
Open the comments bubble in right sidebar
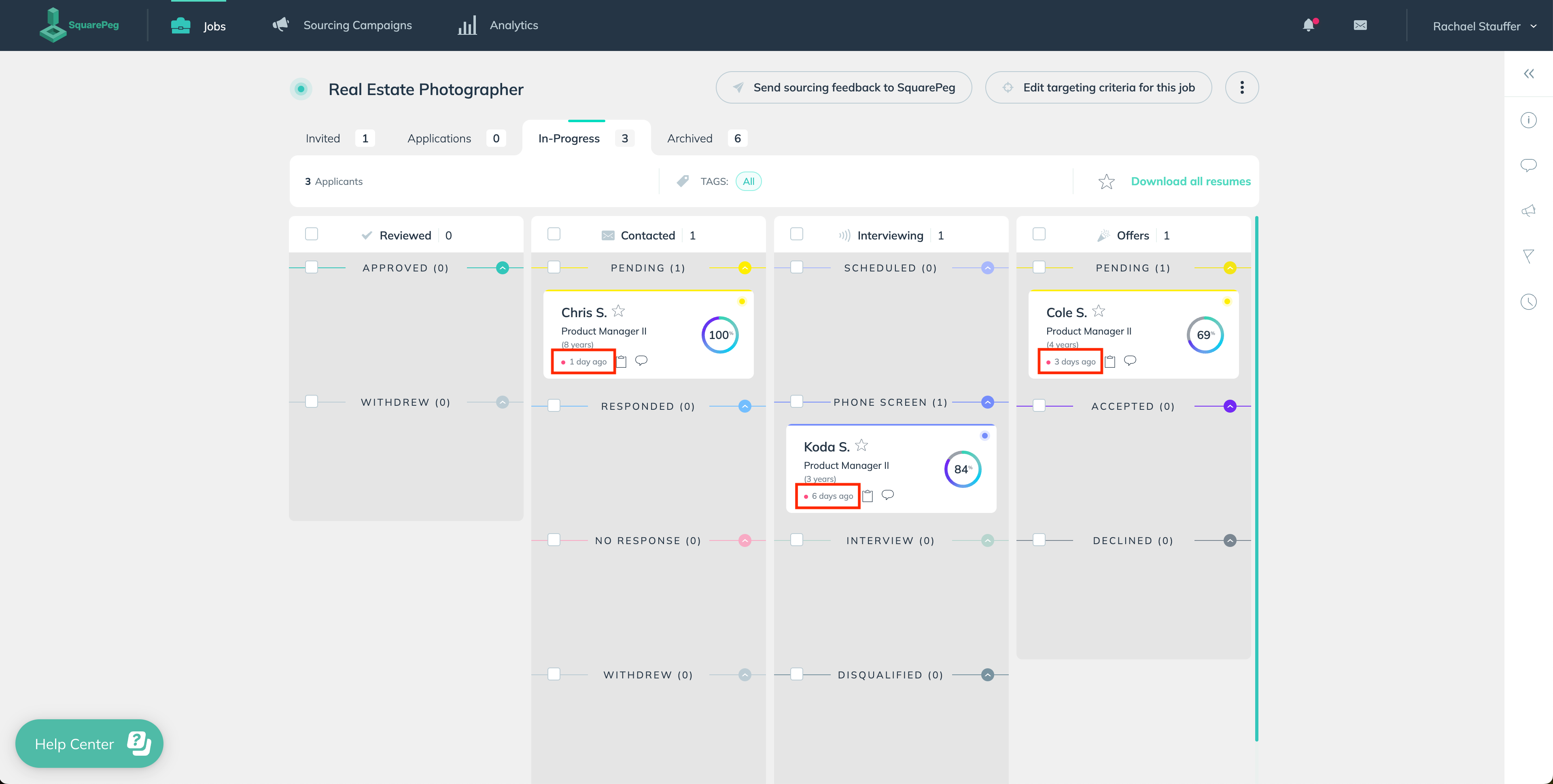[x=1528, y=165]
